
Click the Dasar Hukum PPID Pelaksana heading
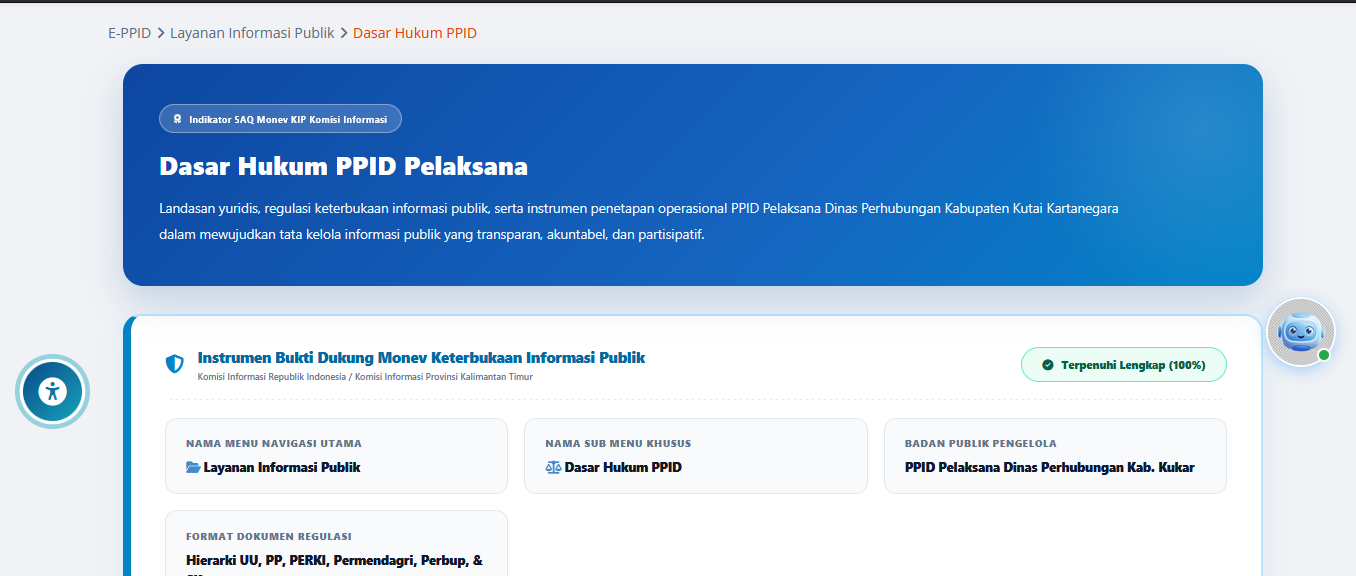tap(343, 166)
